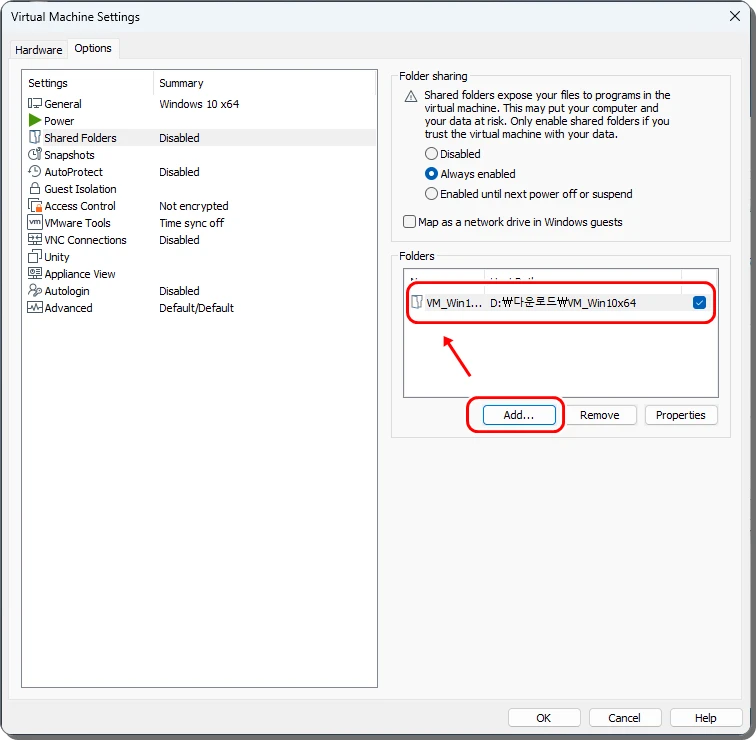
Task: Click the Windows 10 x64 summary text
Action: (199, 104)
